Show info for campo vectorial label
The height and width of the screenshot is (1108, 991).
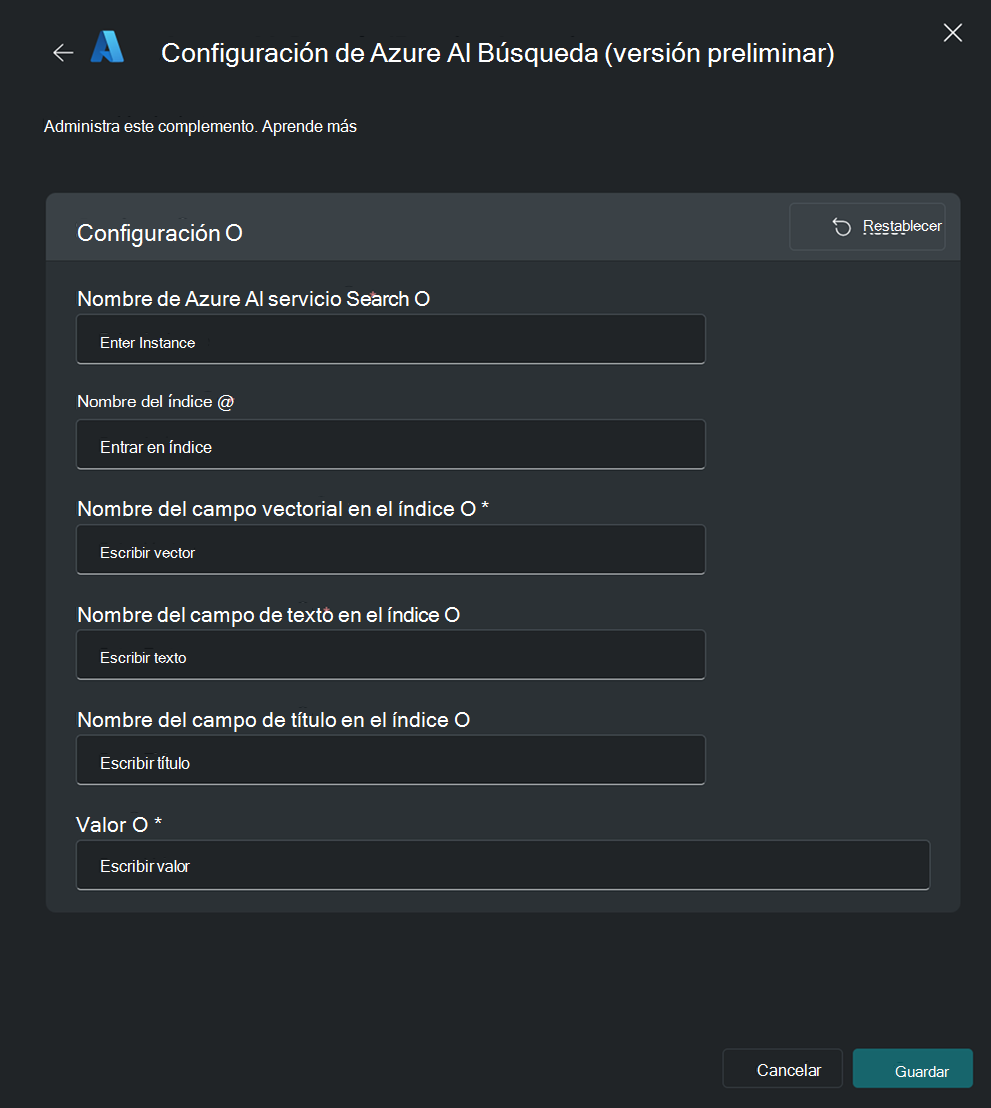click(x=467, y=510)
